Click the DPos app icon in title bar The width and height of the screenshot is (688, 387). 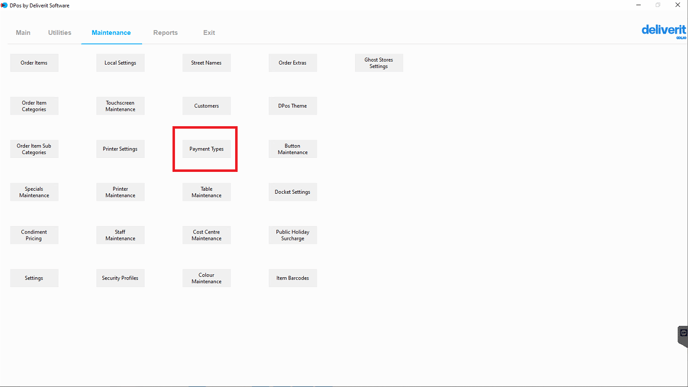pos(4,5)
